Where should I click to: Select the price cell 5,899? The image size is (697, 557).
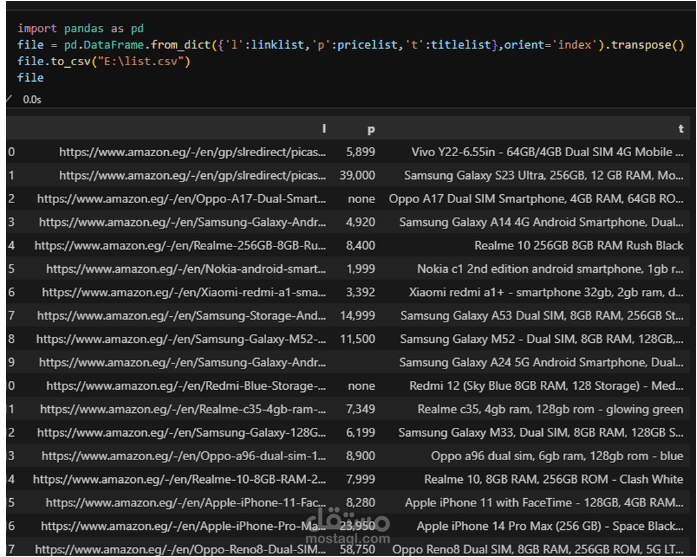point(361,152)
